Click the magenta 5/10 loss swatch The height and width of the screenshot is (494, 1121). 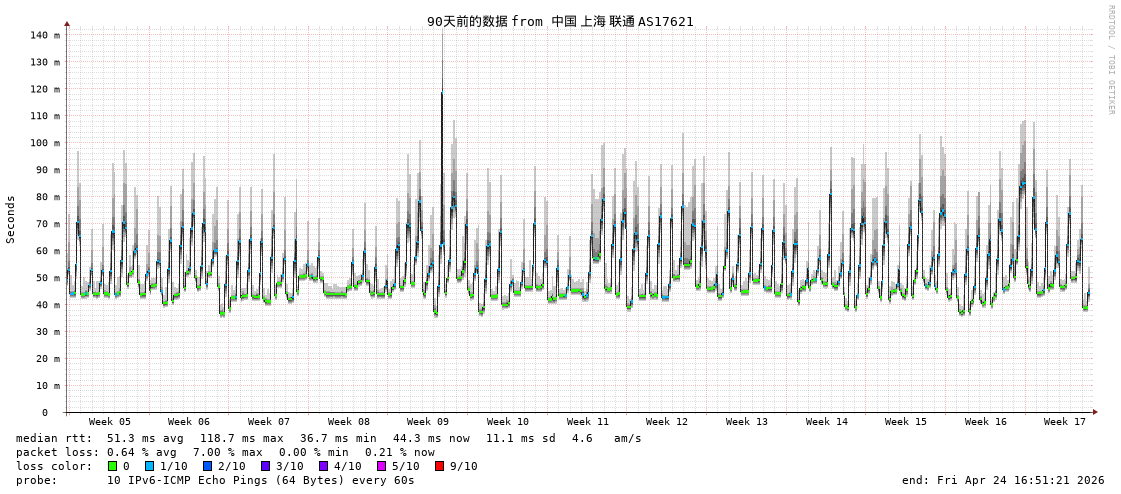pyautogui.click(x=381, y=466)
